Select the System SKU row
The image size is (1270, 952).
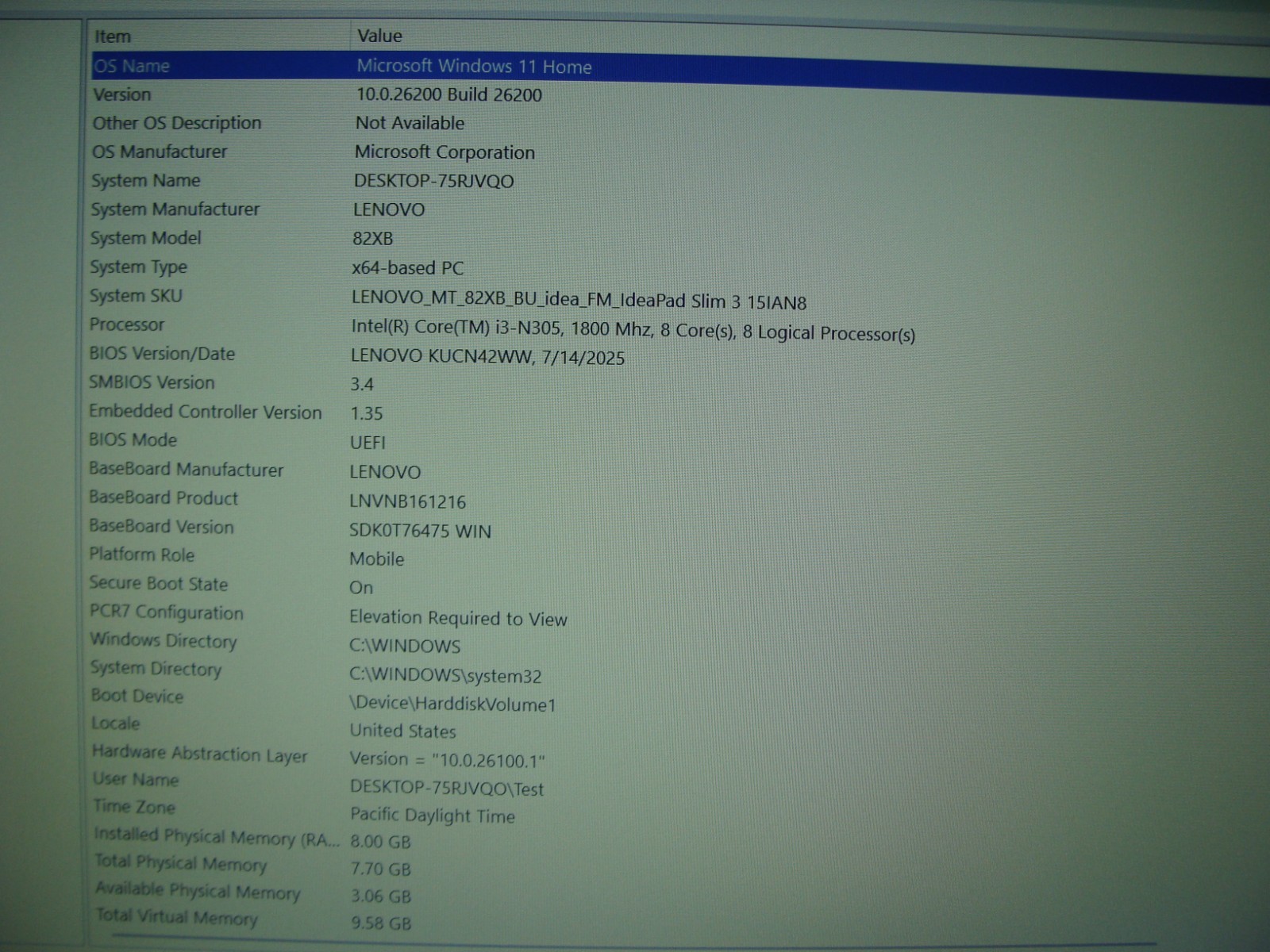pos(136,296)
